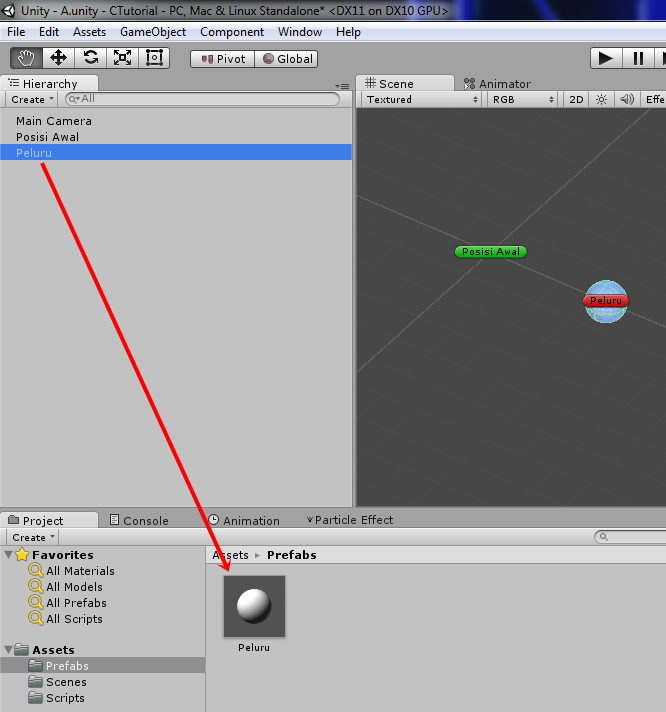Toggle 2D scene view

click(x=576, y=99)
